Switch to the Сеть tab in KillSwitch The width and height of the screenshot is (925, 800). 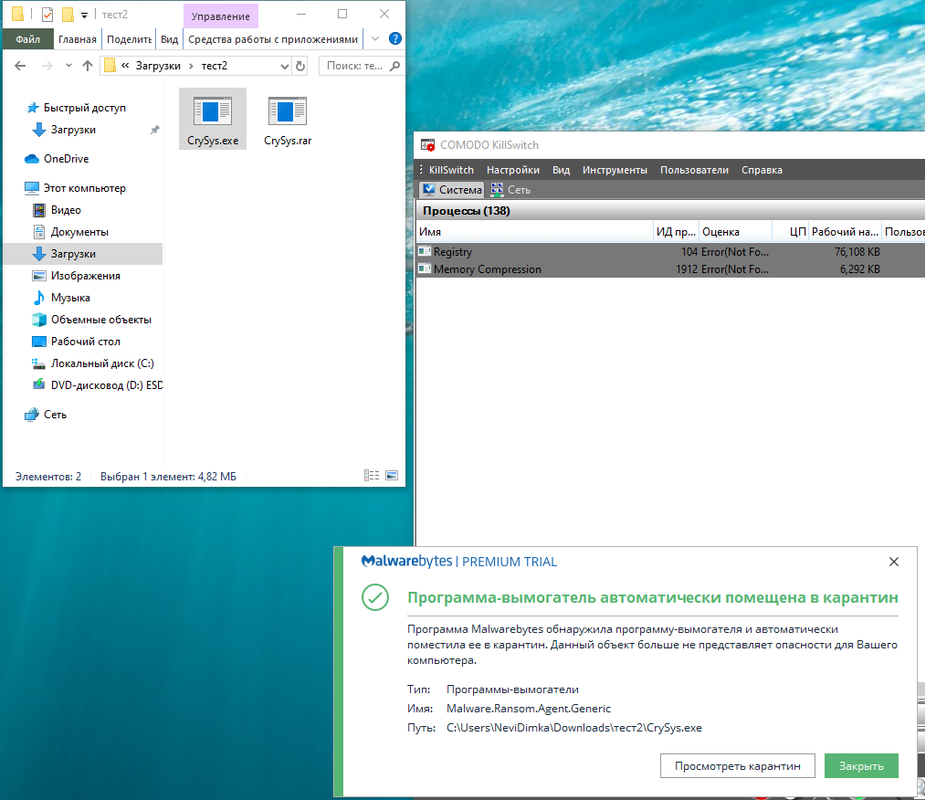(x=511, y=190)
